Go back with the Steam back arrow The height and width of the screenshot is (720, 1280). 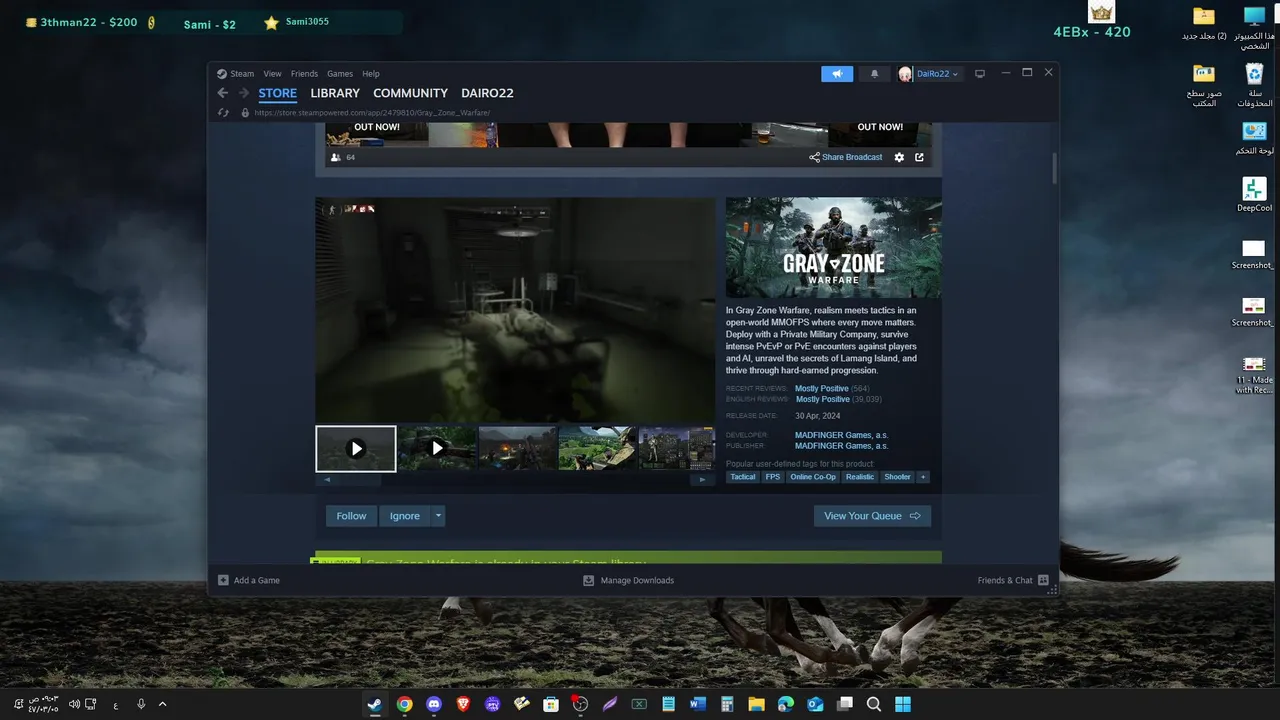(x=223, y=93)
